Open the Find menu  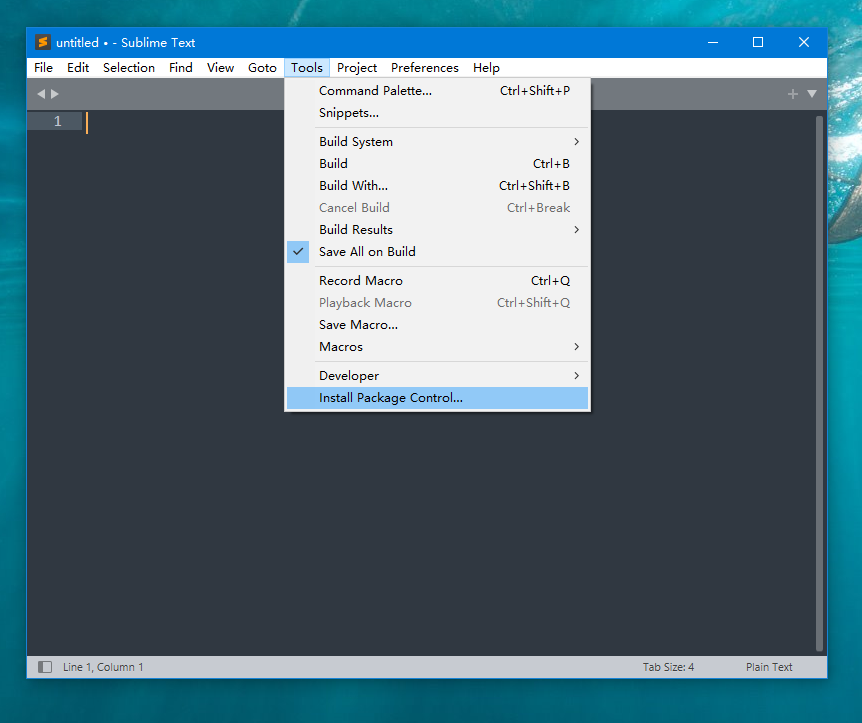point(181,68)
